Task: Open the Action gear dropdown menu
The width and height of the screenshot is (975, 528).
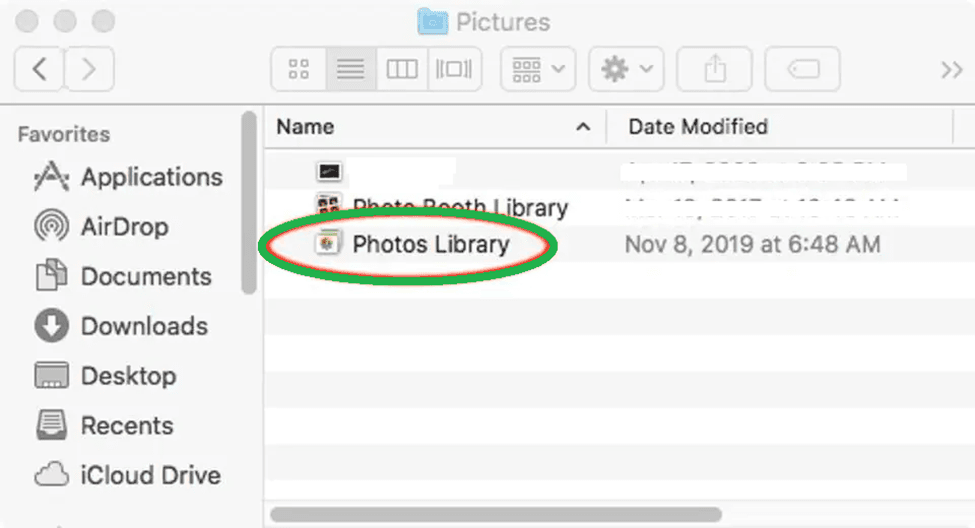Action: [x=626, y=69]
